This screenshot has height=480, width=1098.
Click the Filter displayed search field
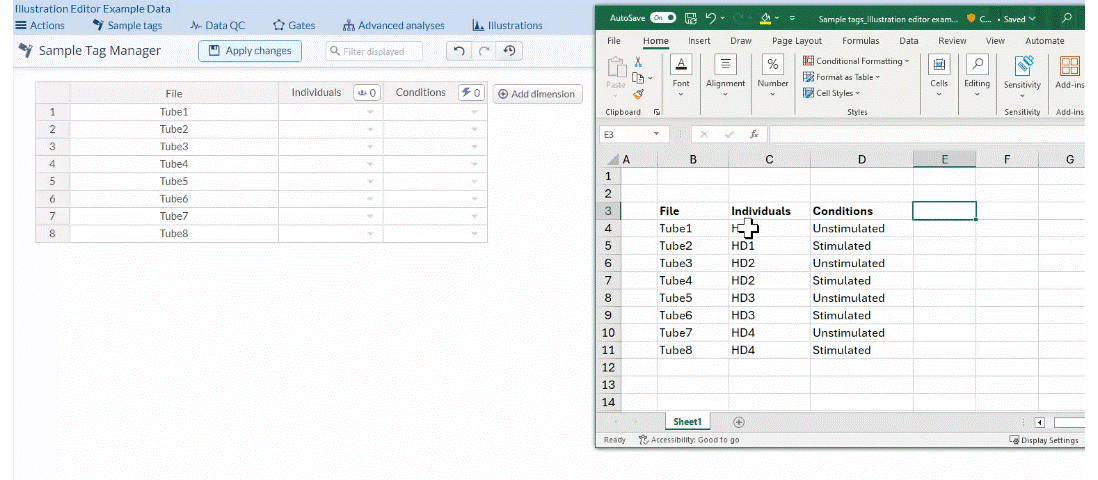click(x=374, y=51)
